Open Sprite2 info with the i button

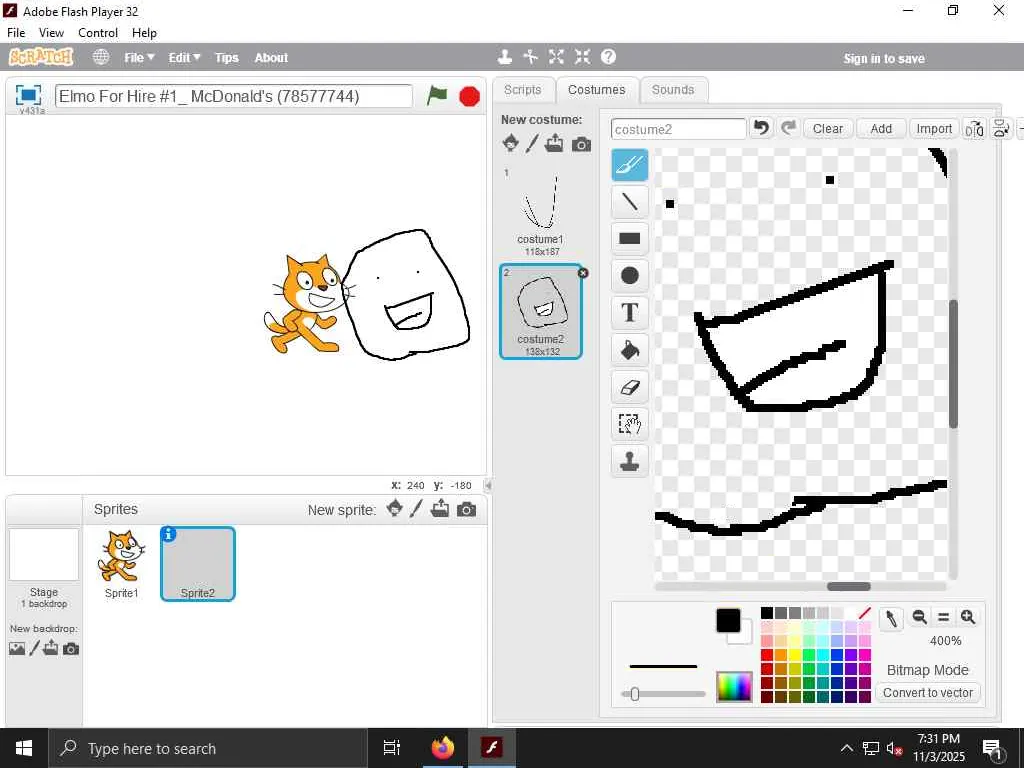(x=168, y=534)
